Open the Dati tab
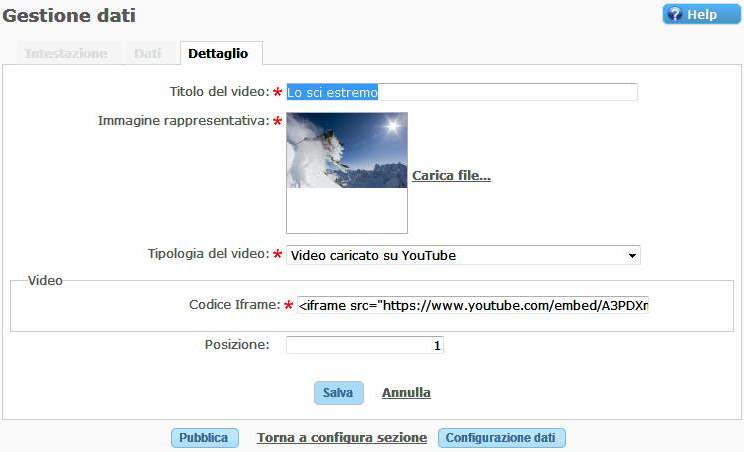 [x=148, y=54]
